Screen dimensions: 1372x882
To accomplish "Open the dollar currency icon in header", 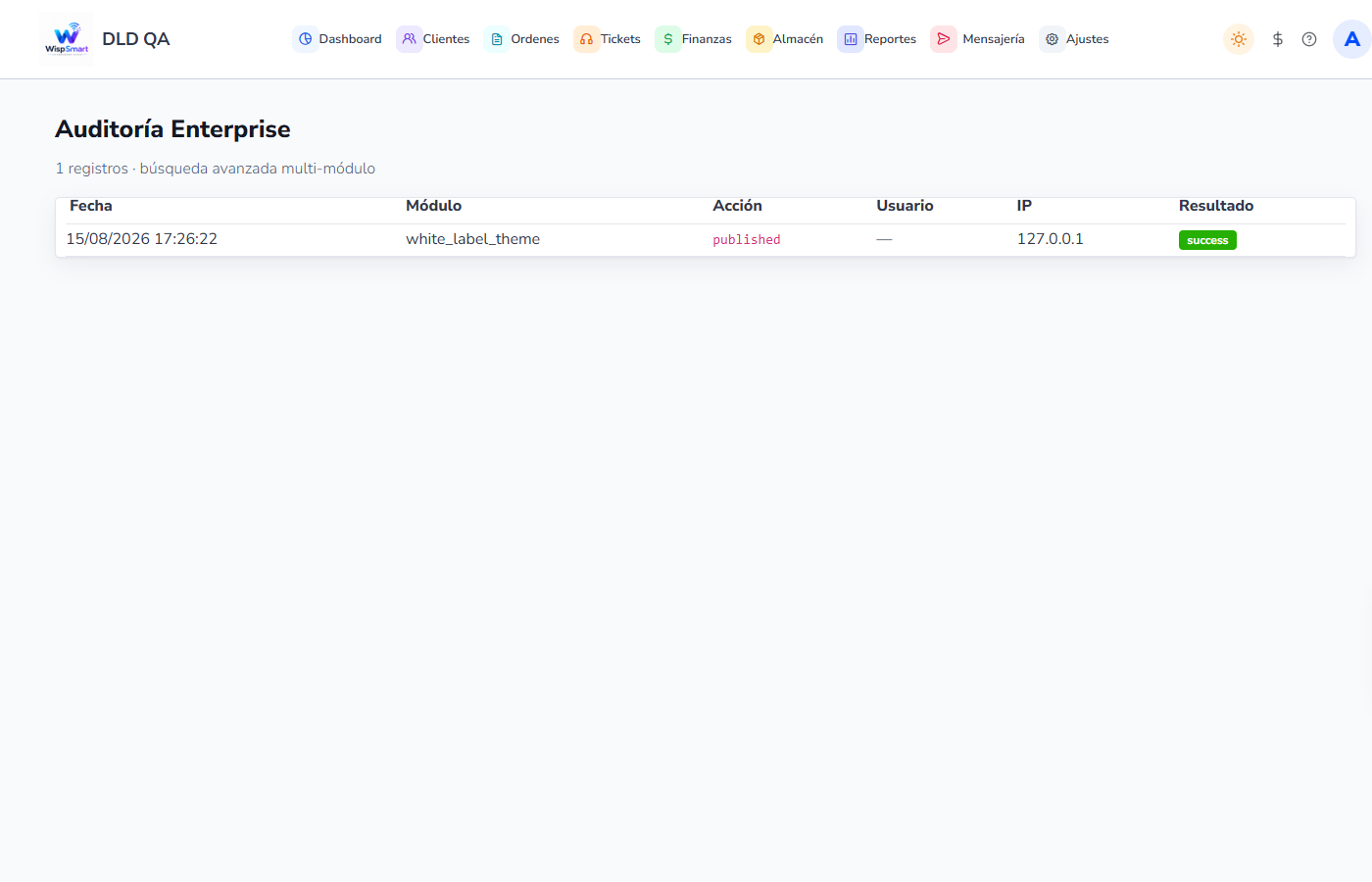I will pos(1278,39).
